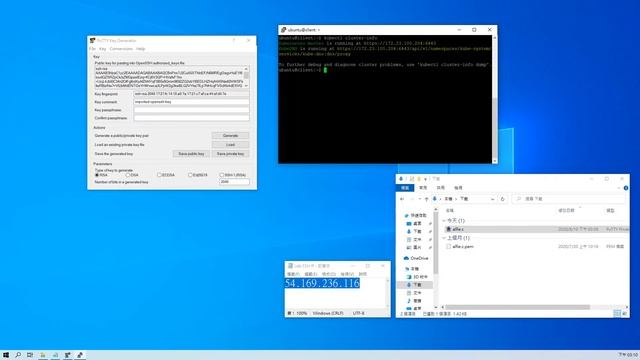Click the Task View taskbar icon
640x360 pixels.
coord(30,355)
